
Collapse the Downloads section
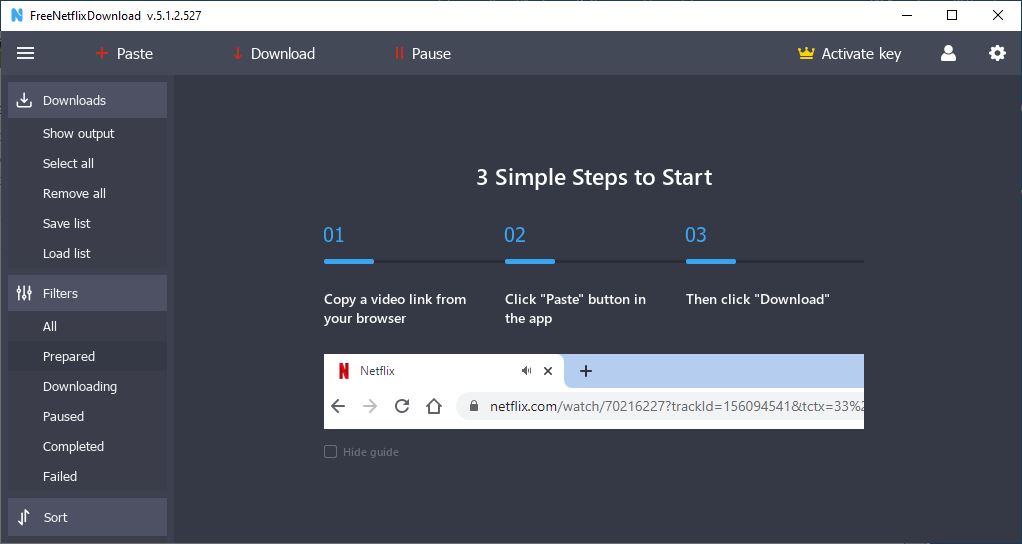87,100
